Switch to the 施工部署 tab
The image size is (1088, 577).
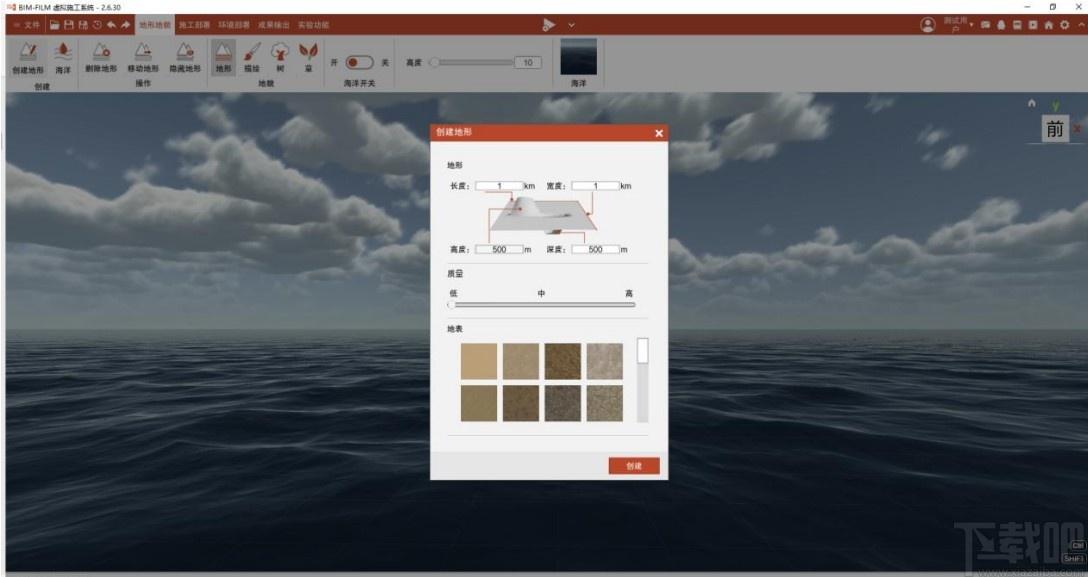pos(194,25)
